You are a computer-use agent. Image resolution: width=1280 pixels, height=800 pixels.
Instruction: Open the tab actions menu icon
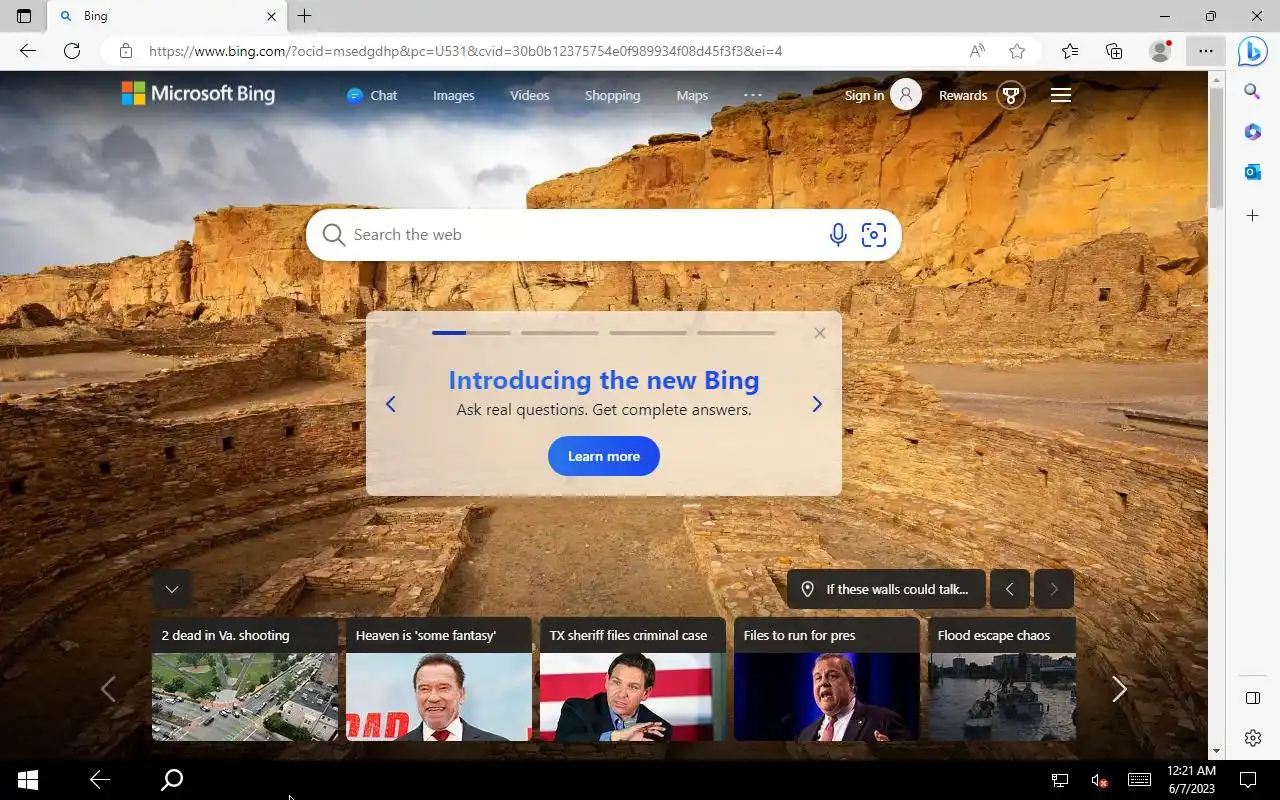click(x=24, y=16)
